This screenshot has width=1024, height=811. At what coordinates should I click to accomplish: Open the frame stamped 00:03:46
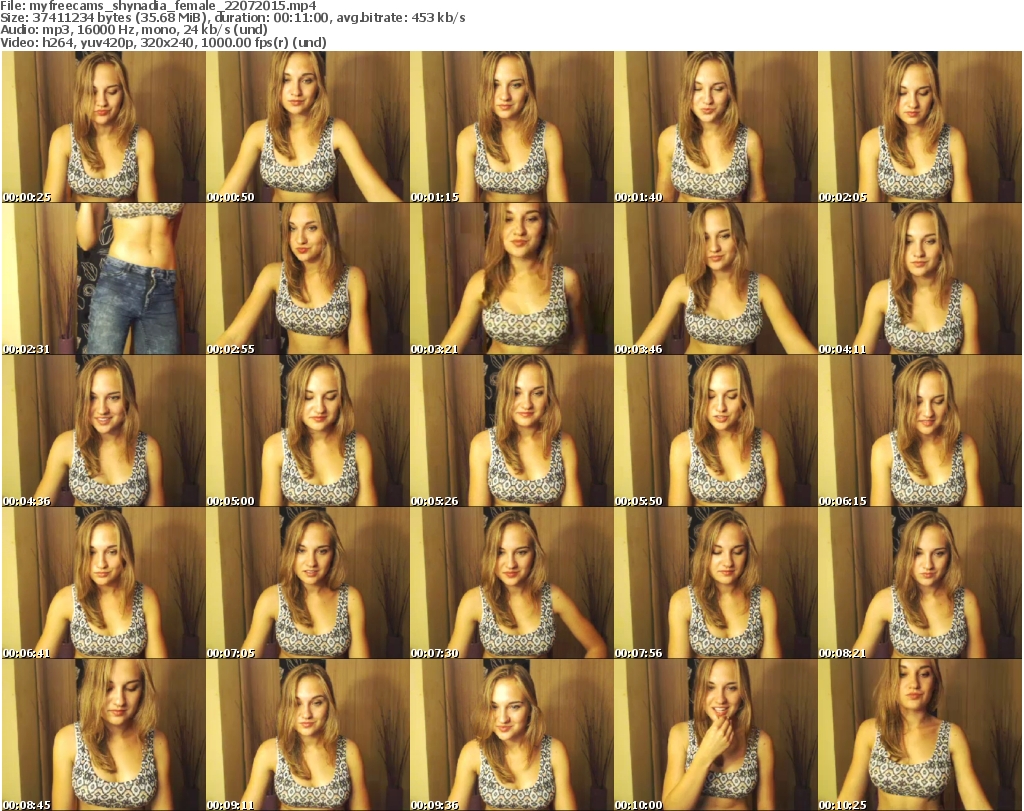tap(716, 279)
